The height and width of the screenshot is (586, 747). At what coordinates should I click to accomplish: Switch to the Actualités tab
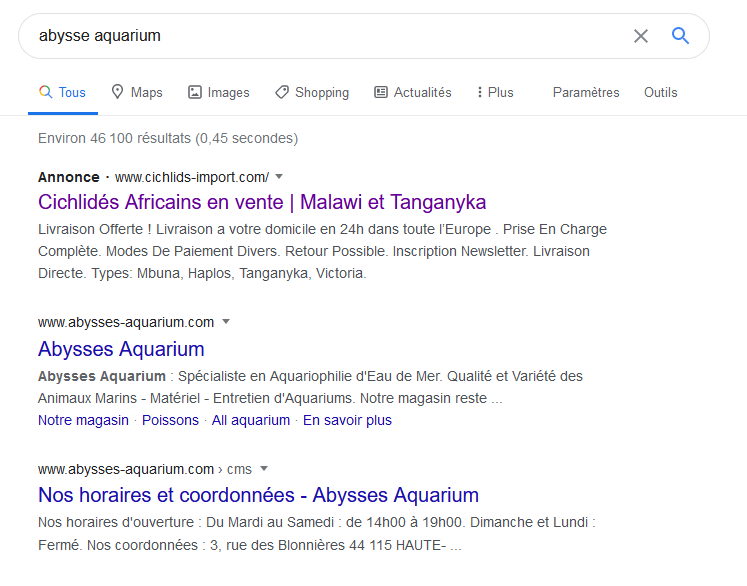pos(413,92)
